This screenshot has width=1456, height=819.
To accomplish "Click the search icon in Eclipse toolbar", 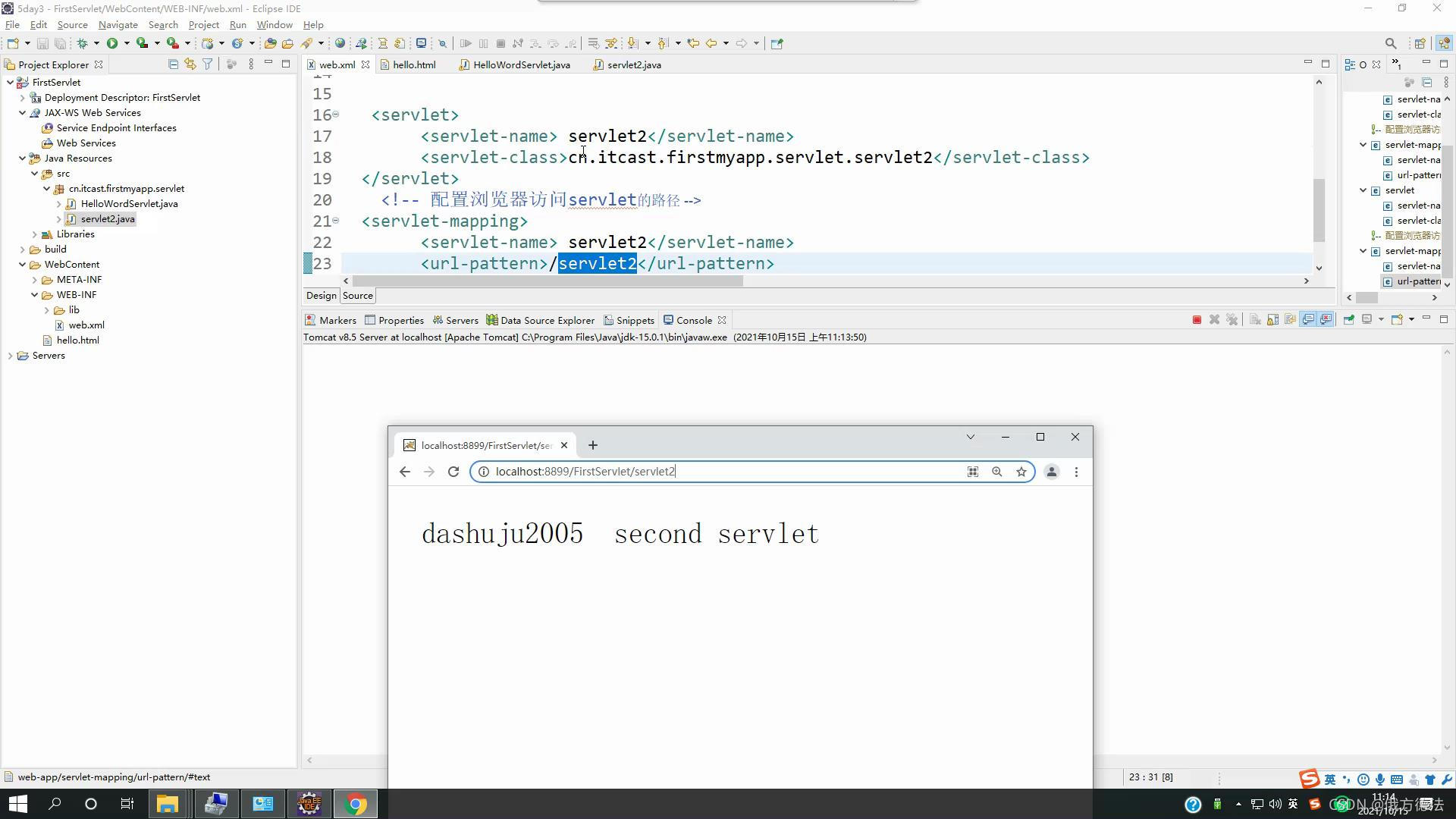I will (1390, 43).
